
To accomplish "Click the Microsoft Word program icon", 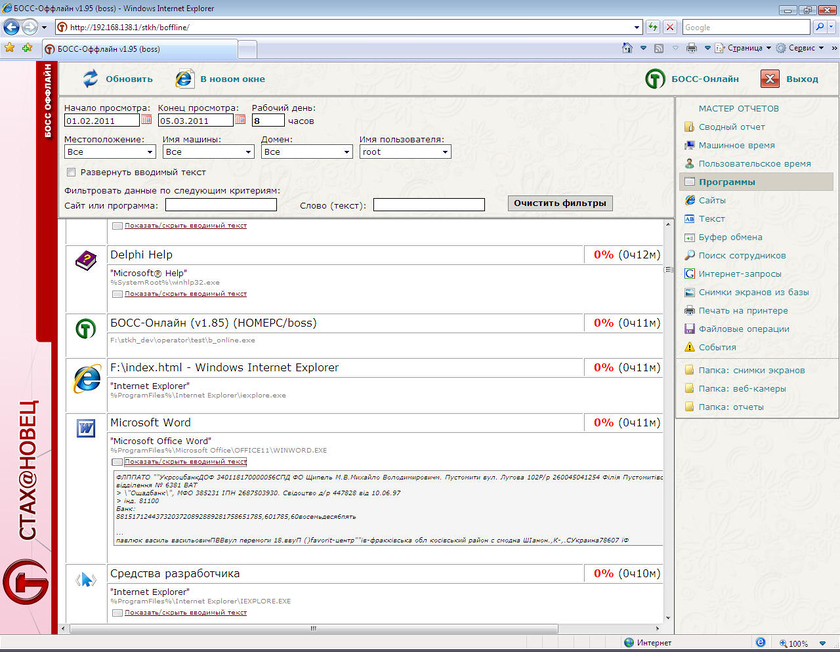I will pos(86,429).
